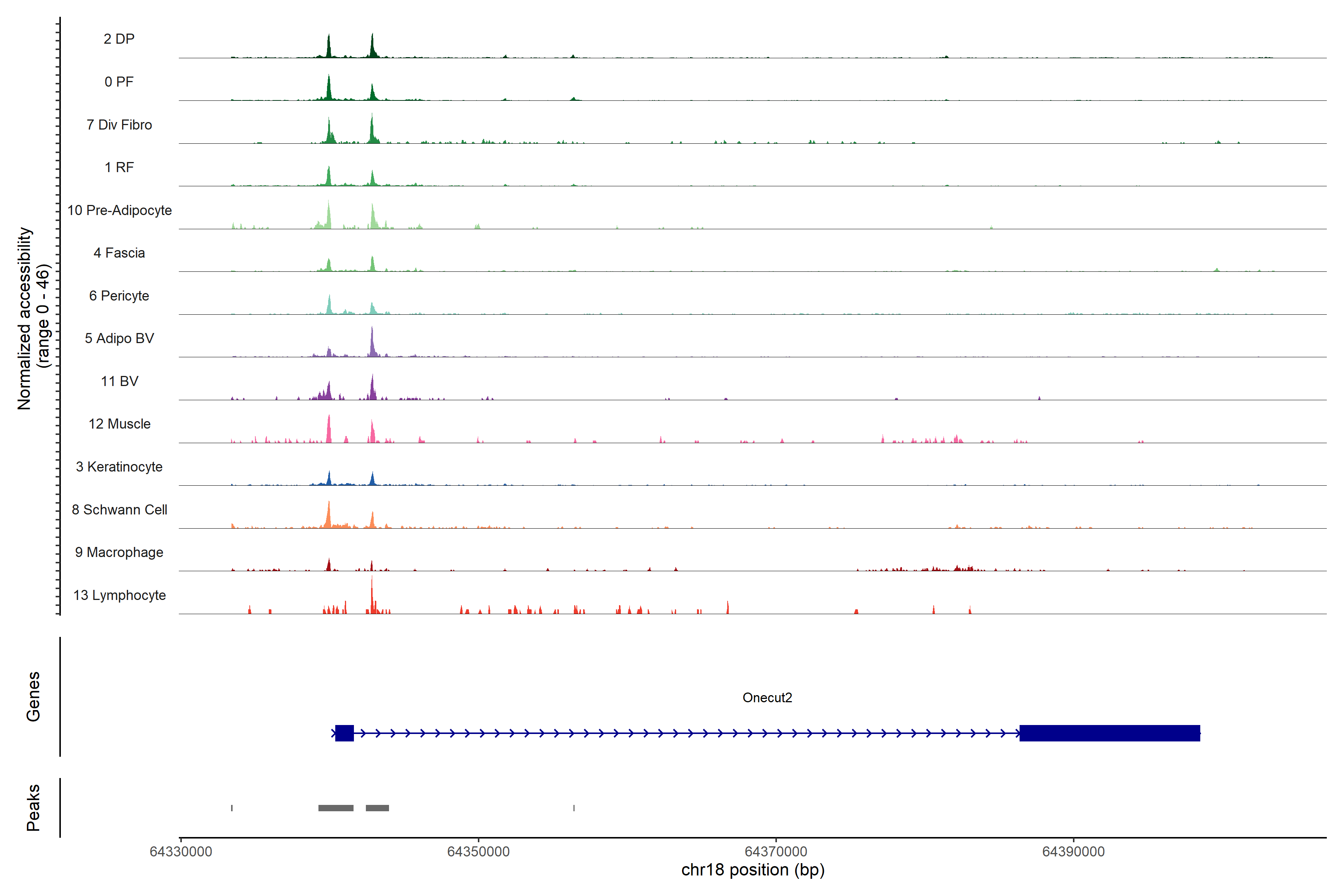The image size is (1344, 896).
Task: Click the 64390000 axis tick label
Action: pos(1073,852)
